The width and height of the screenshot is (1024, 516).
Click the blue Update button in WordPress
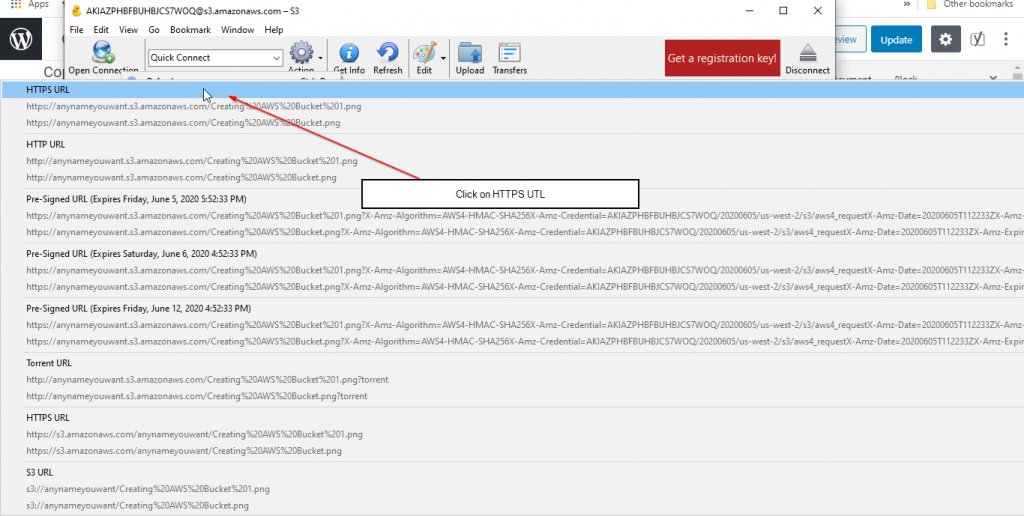click(x=896, y=39)
